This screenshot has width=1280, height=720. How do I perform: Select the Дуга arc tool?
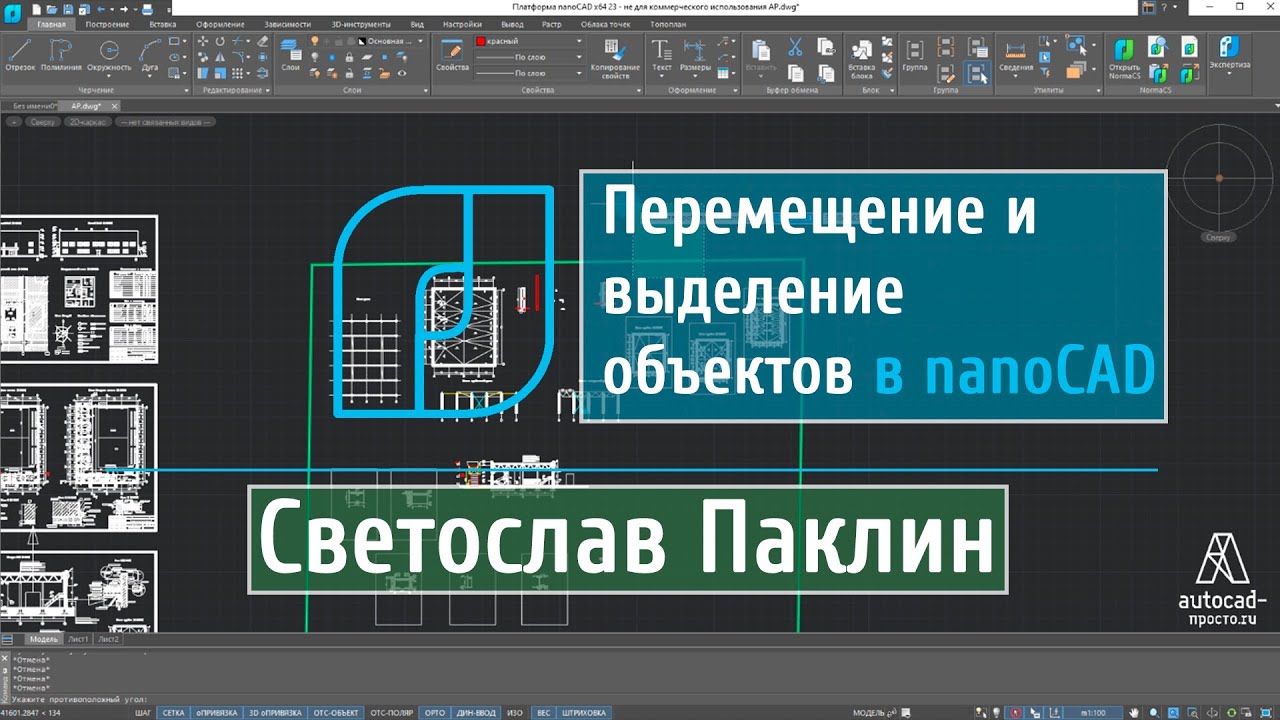[x=150, y=56]
